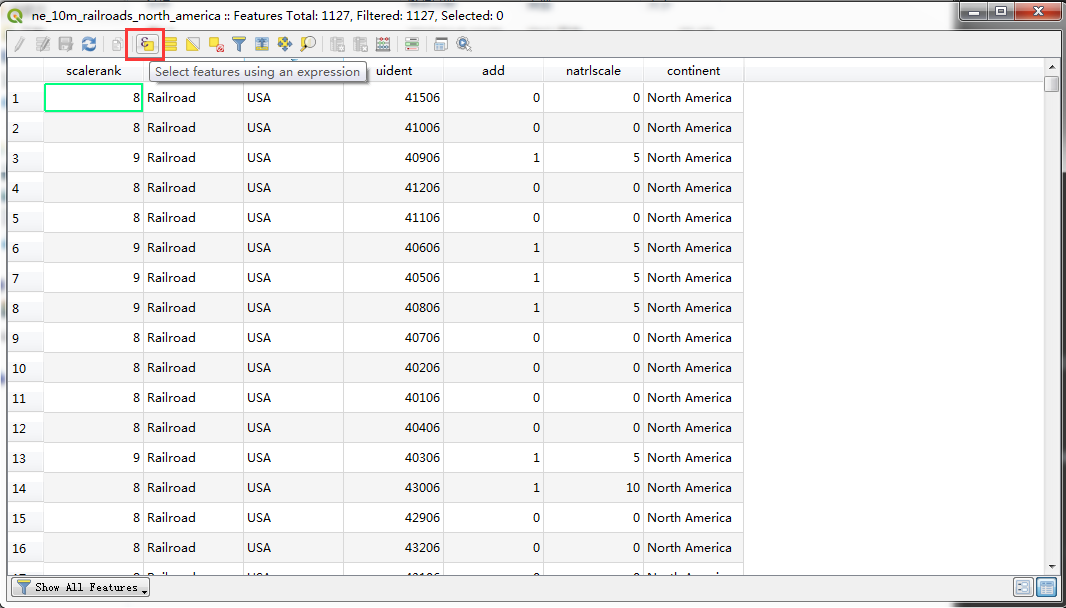
Task: Click uident cell 42906
Action: click(394, 518)
